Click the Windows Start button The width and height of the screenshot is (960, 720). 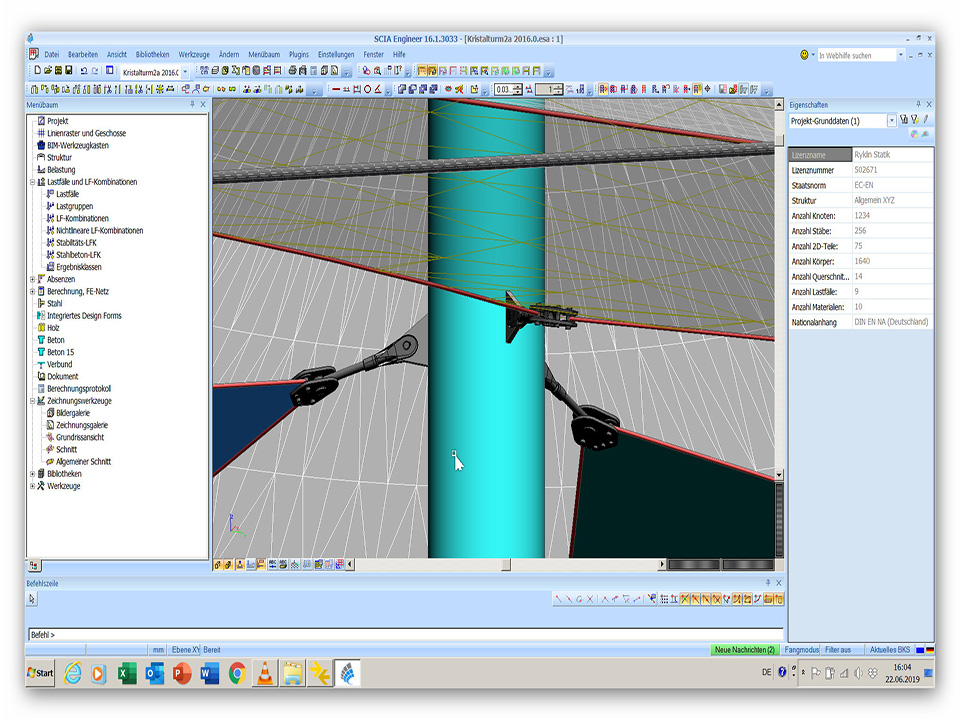pyautogui.click(x=41, y=673)
